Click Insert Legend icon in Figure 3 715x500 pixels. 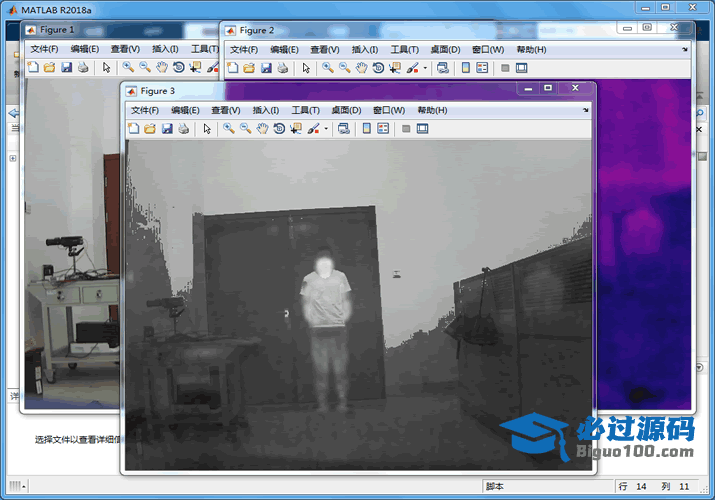point(383,128)
